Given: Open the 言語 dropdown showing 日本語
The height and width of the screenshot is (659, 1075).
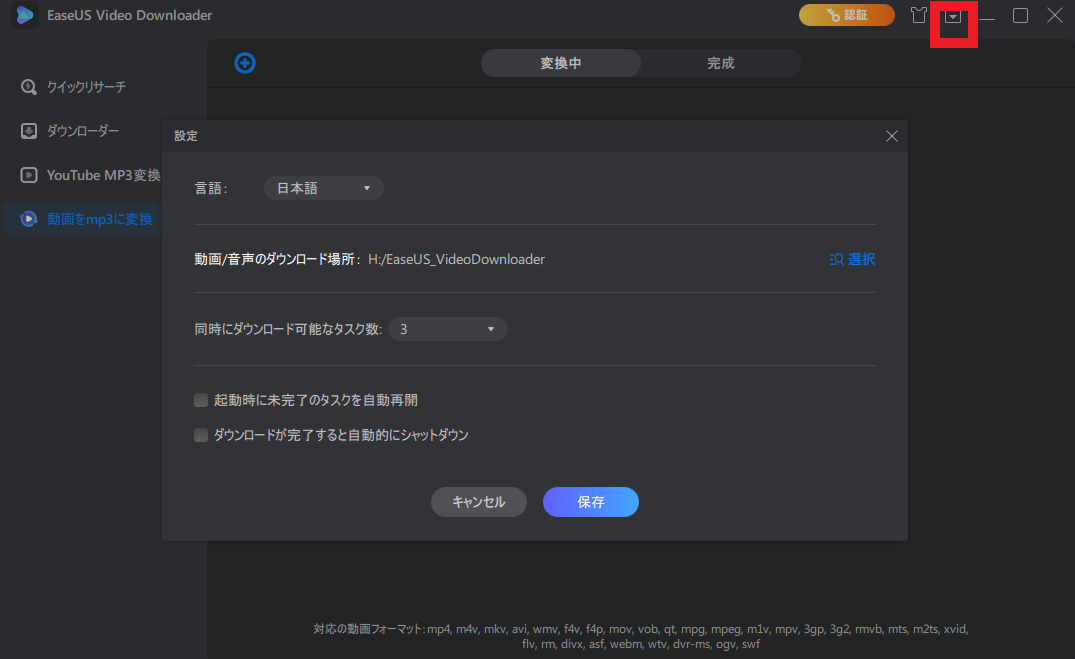Looking at the screenshot, I should click(324, 188).
